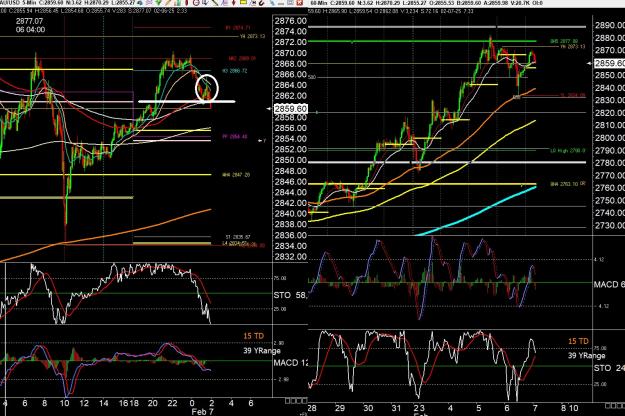Click the 2780.00 price on the 60-min axis

coord(609,163)
